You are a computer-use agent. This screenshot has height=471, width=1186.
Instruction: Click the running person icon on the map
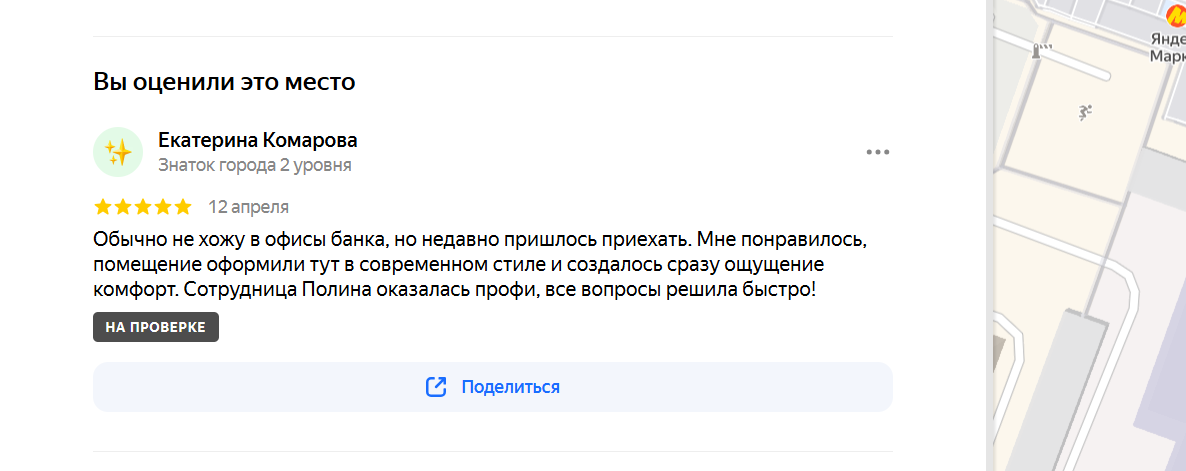[x=1085, y=113]
